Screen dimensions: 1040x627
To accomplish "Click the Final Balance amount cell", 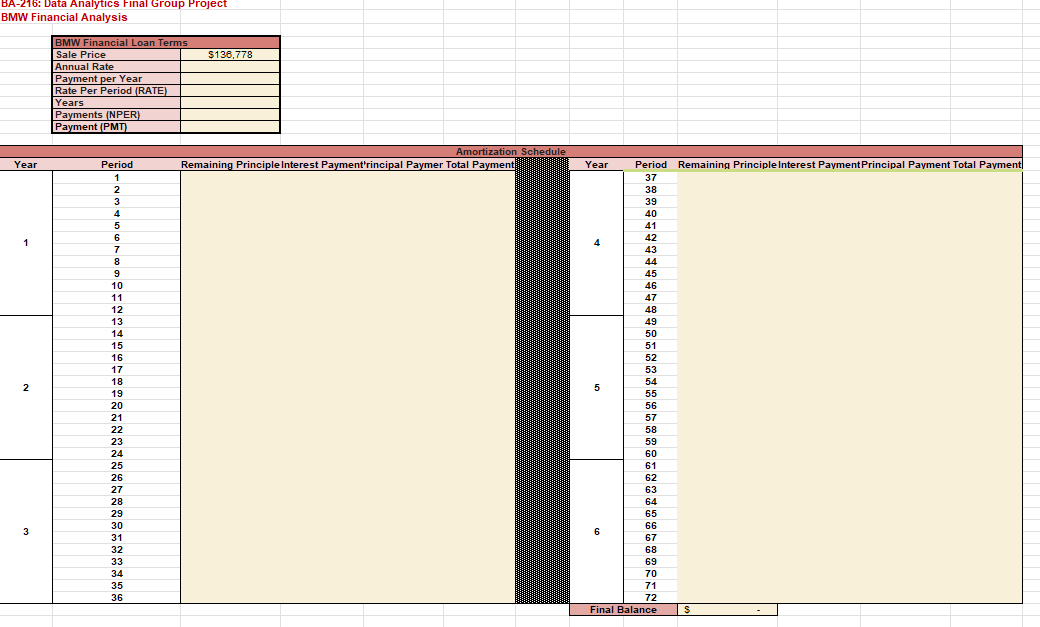I will tap(727, 608).
